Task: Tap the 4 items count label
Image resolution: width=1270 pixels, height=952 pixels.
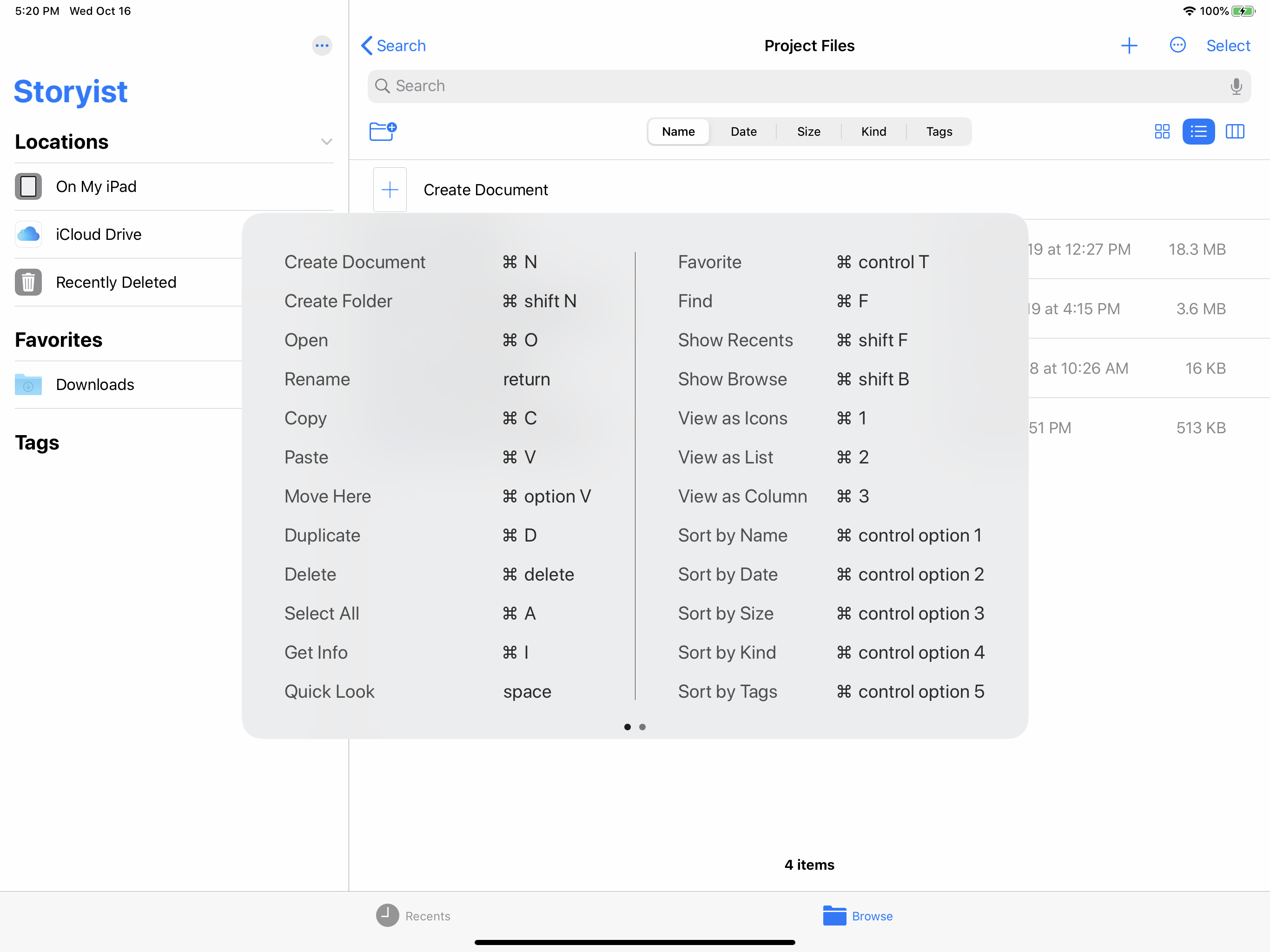Action: pyautogui.click(x=809, y=865)
